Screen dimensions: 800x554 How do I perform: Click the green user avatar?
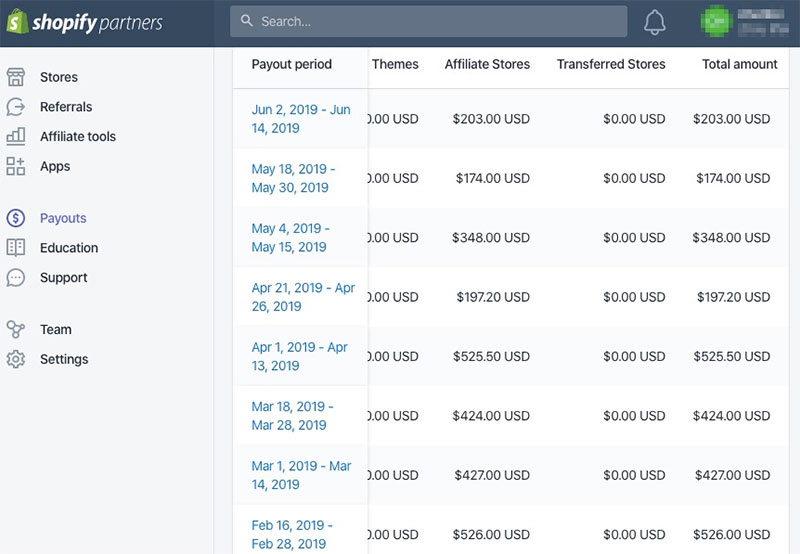[716, 21]
